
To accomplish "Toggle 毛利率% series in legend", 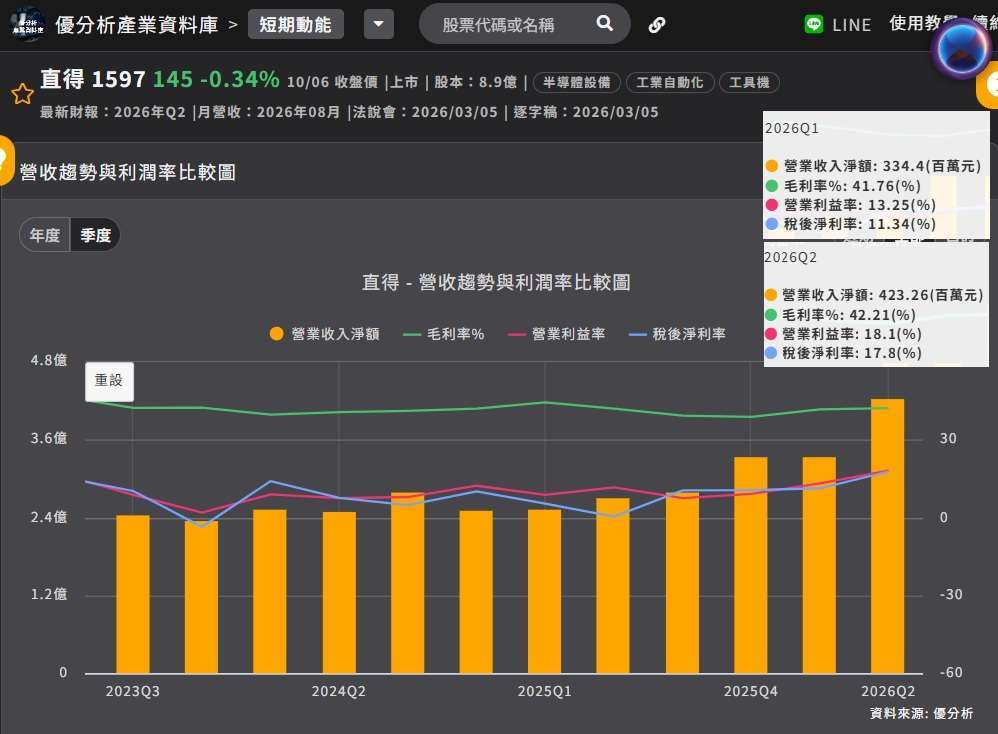I will (444, 334).
